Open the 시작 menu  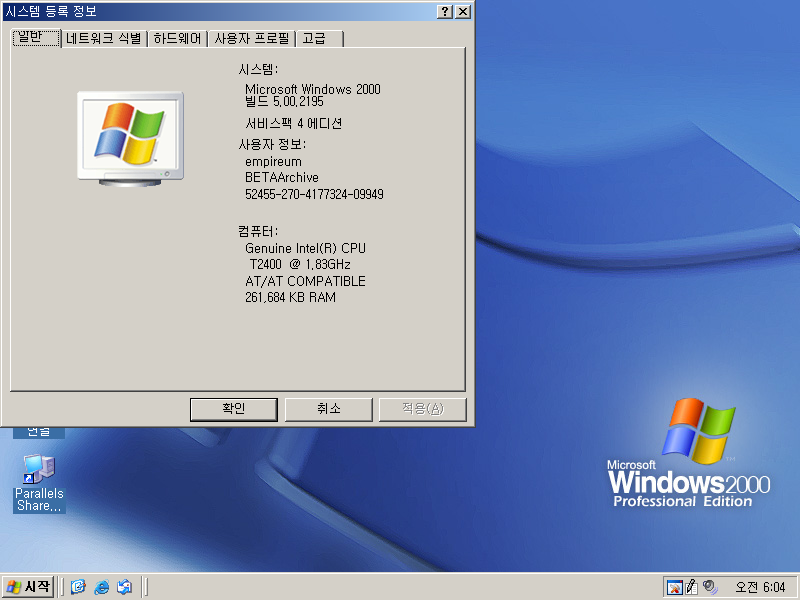[28, 587]
